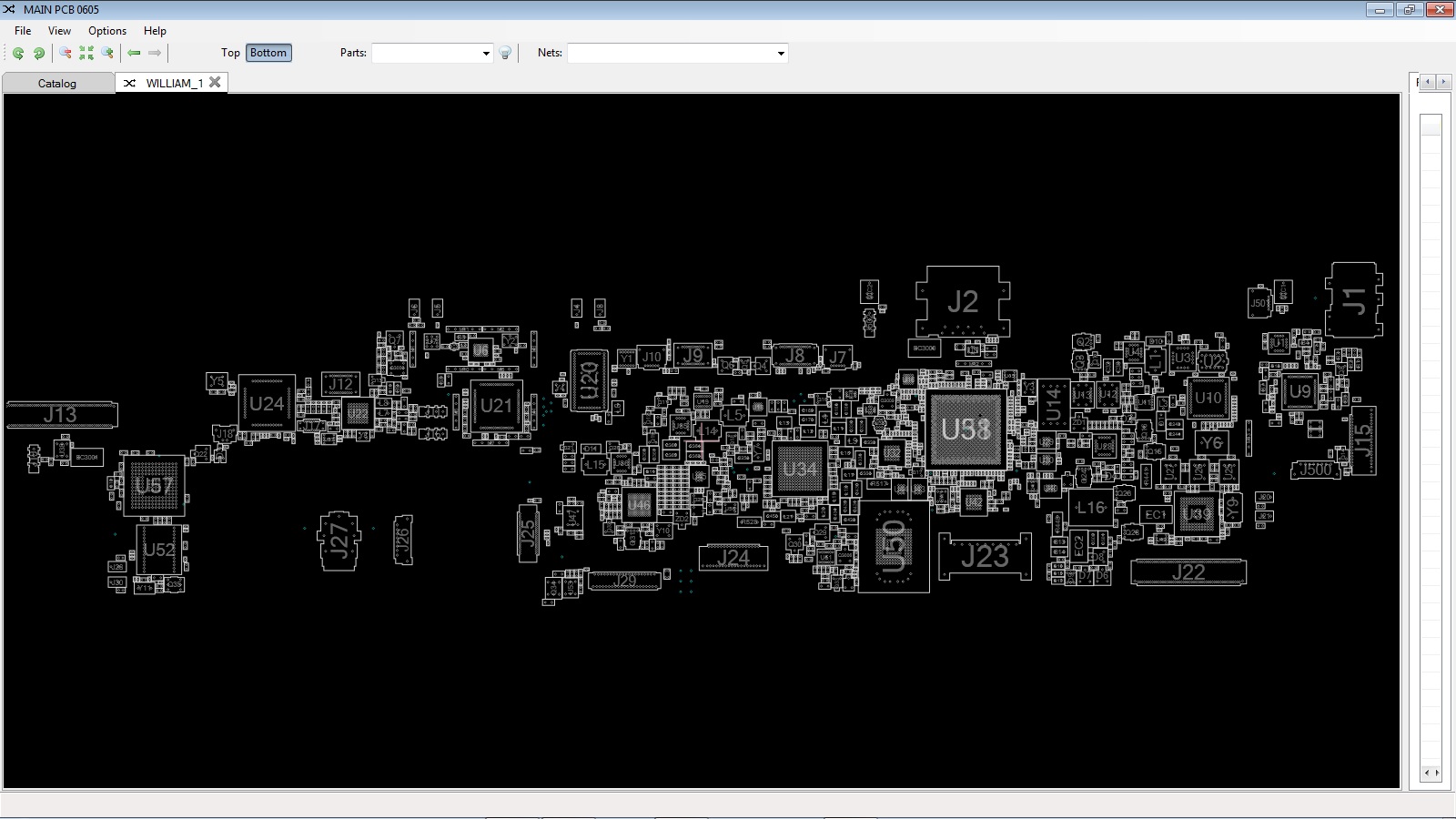The height and width of the screenshot is (819, 1456).
Task: Click the zoom out magnifier icon
Action: click(66, 53)
